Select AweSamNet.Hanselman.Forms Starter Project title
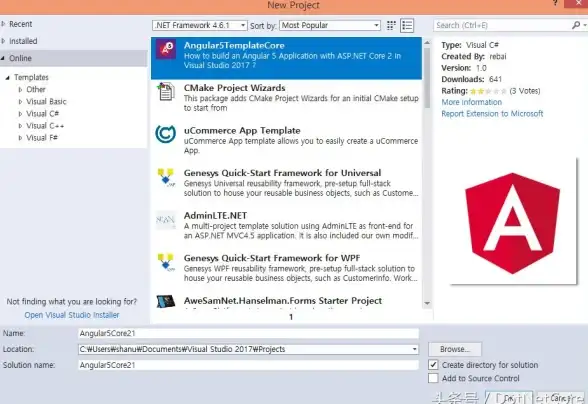Screen dimensions: 588x404 click(283, 301)
